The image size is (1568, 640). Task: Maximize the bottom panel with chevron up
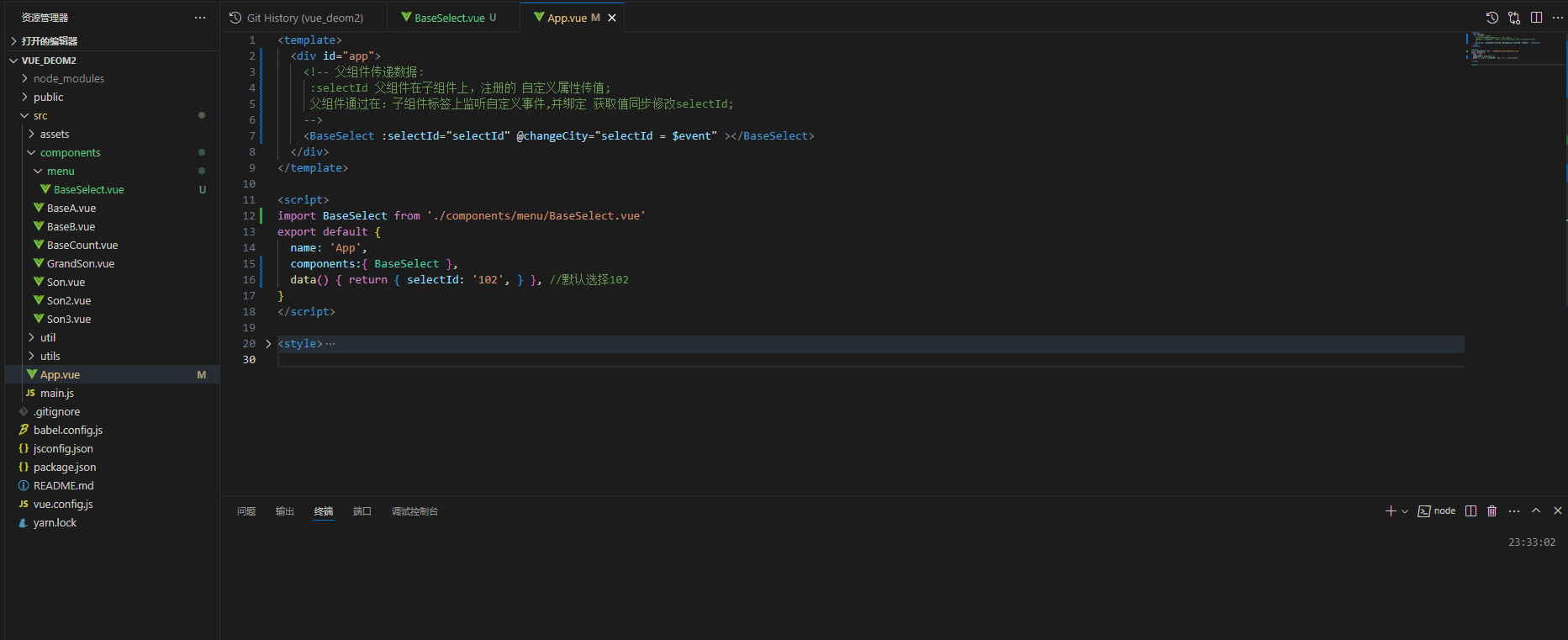point(1536,511)
